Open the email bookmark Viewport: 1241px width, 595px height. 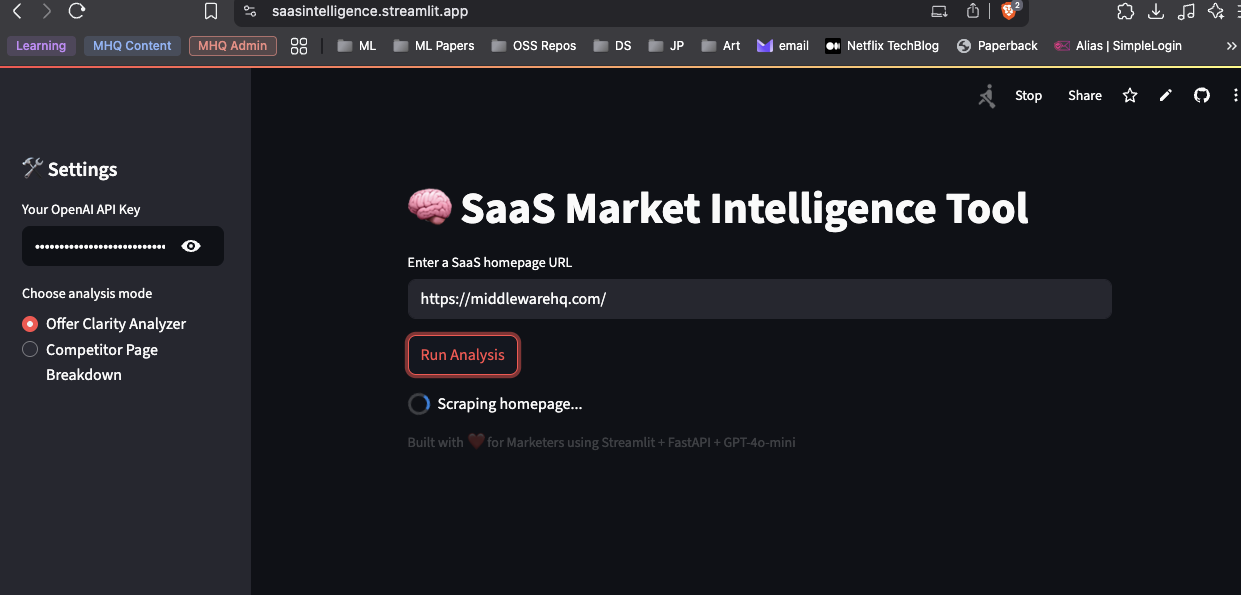click(x=783, y=46)
